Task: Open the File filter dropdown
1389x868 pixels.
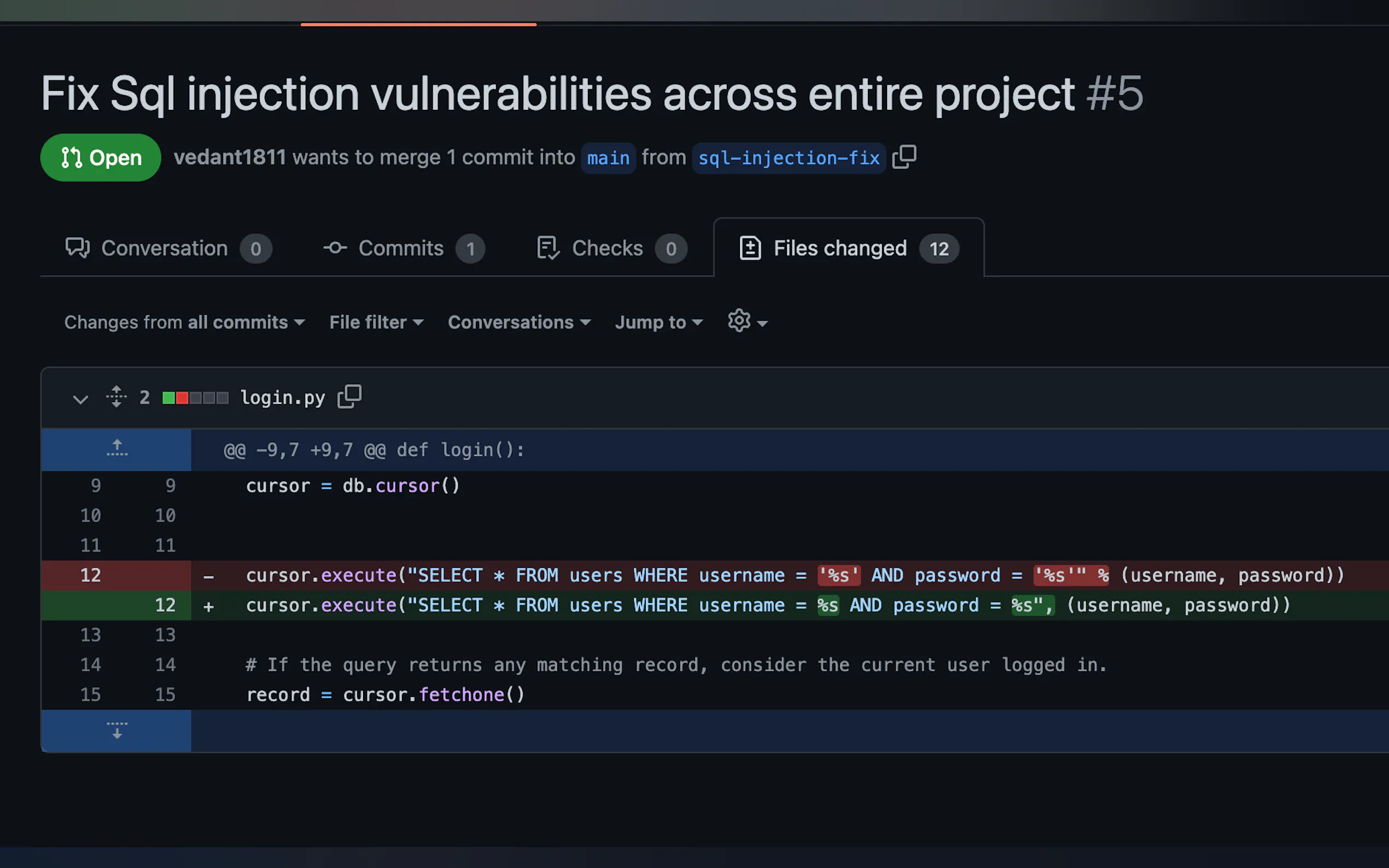Action: pos(376,322)
